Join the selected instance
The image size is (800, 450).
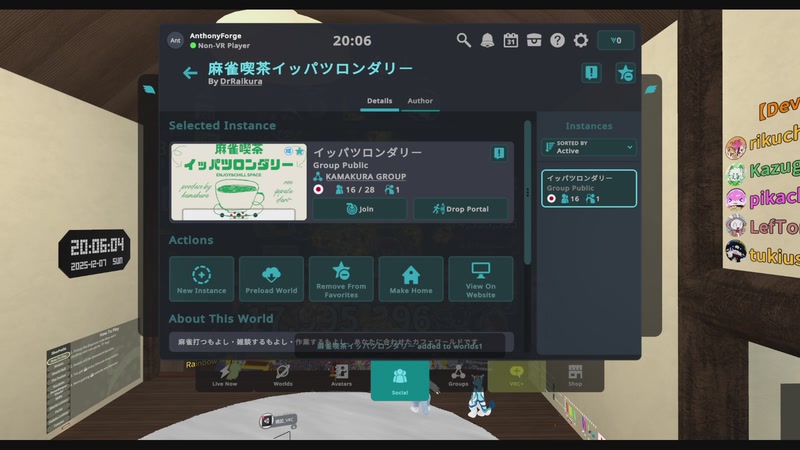[x=360, y=209]
